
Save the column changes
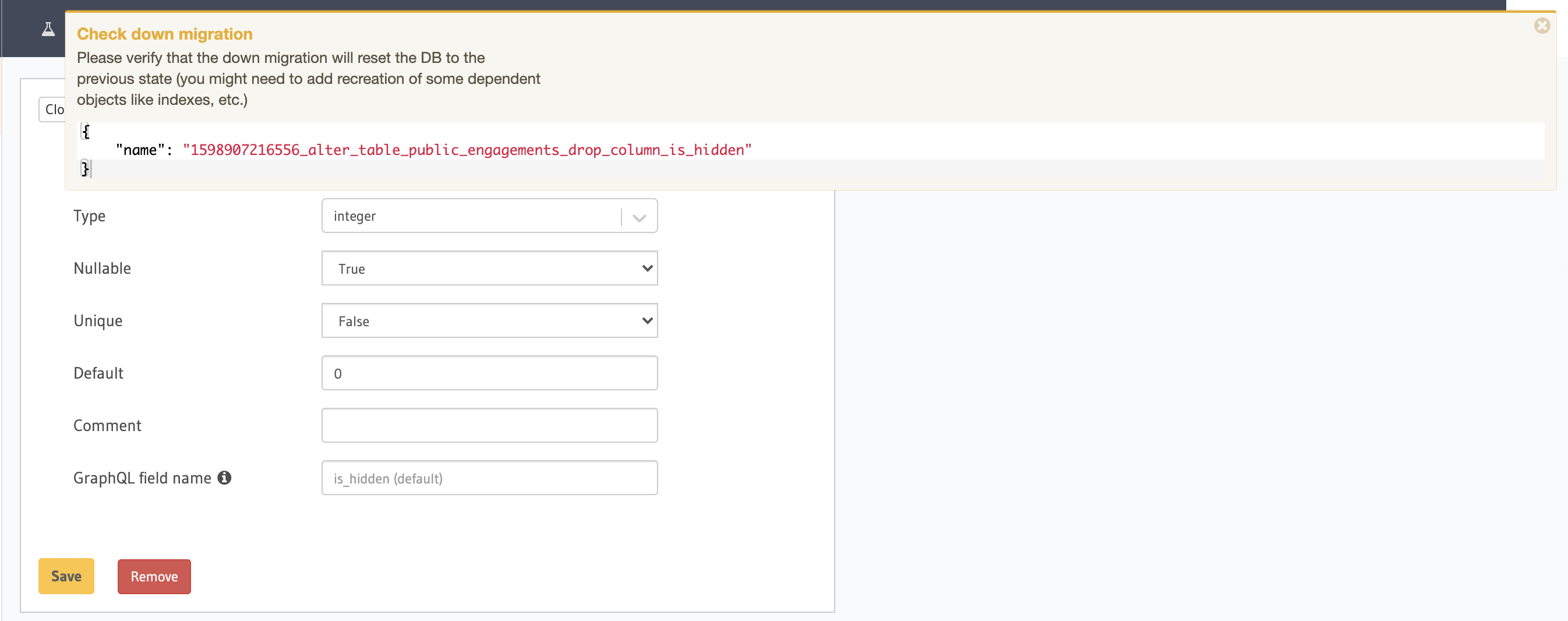pos(66,576)
